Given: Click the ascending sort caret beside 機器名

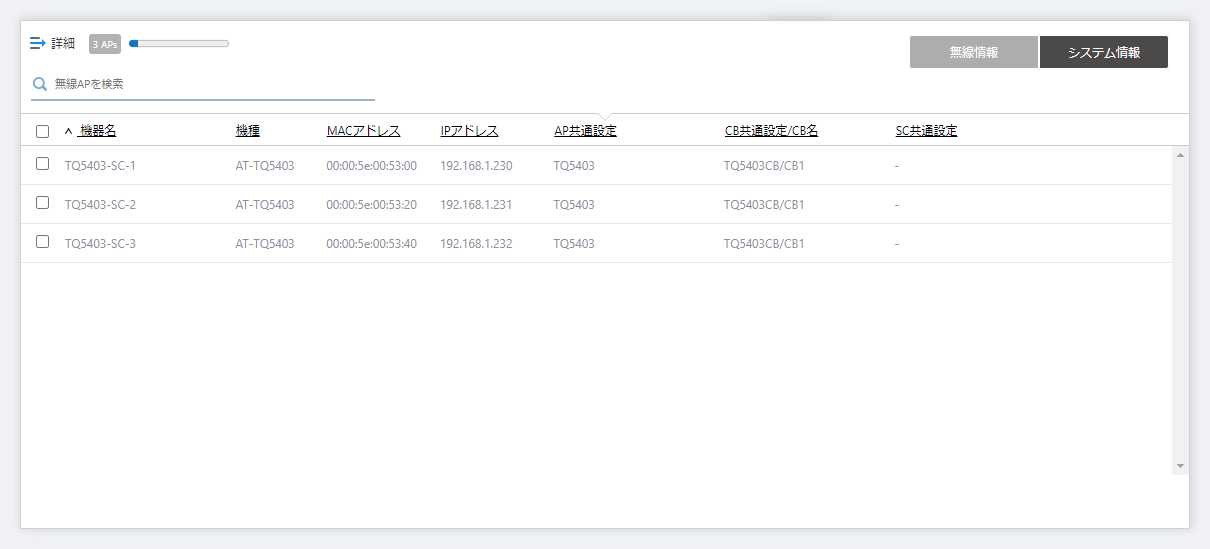Looking at the screenshot, I should pyautogui.click(x=69, y=131).
